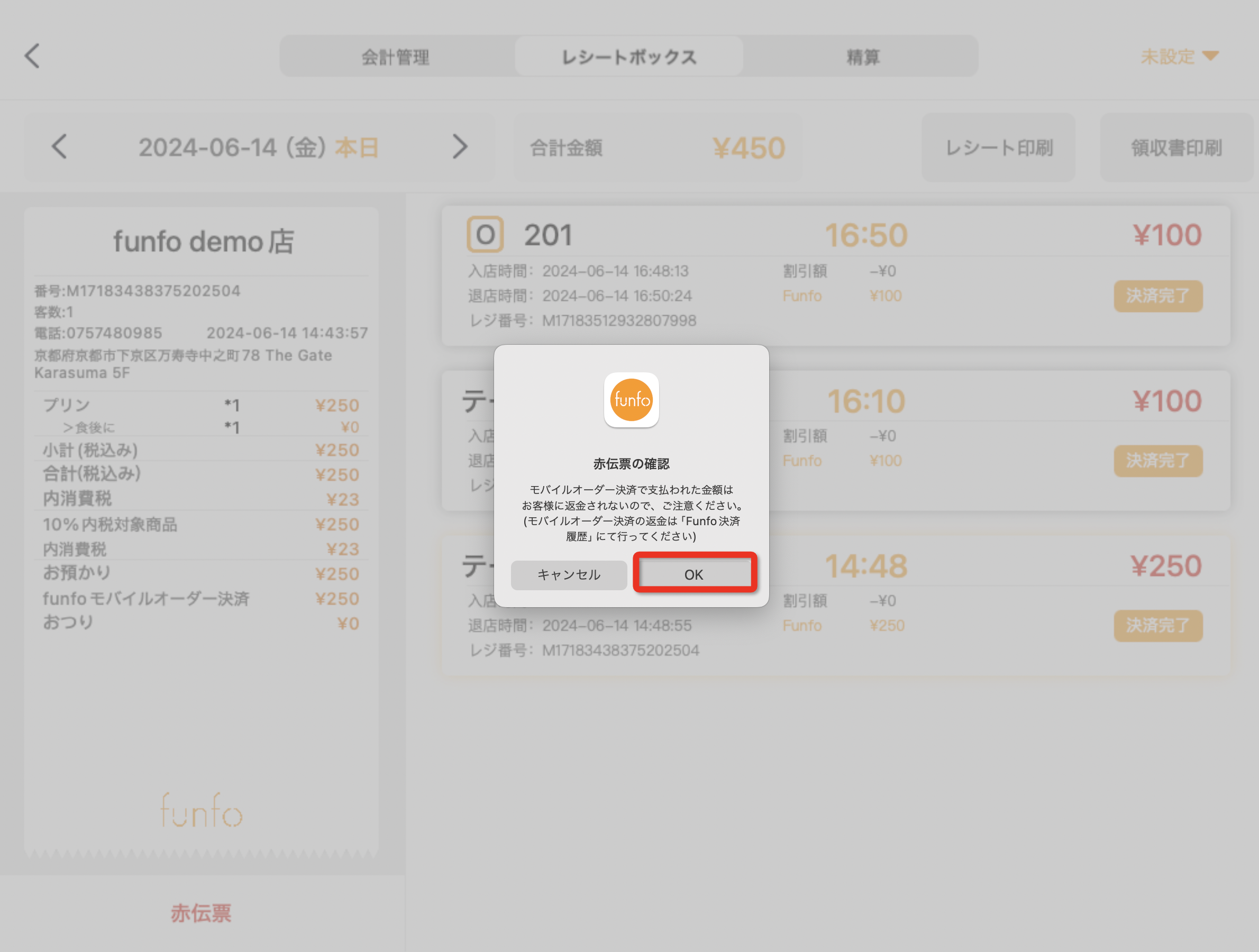Click the 14:48 receipt time
This screenshot has height=952, width=1259.
866,565
